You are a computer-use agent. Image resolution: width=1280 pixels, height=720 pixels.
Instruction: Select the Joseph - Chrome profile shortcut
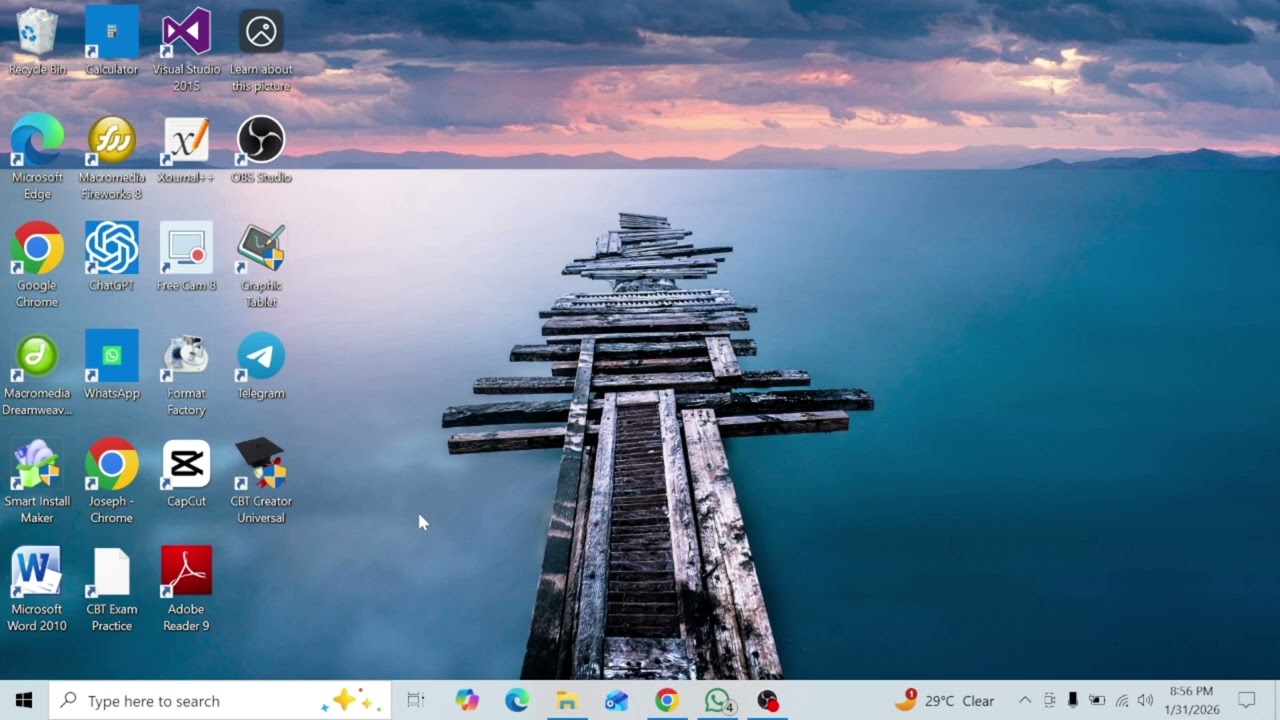(112, 482)
